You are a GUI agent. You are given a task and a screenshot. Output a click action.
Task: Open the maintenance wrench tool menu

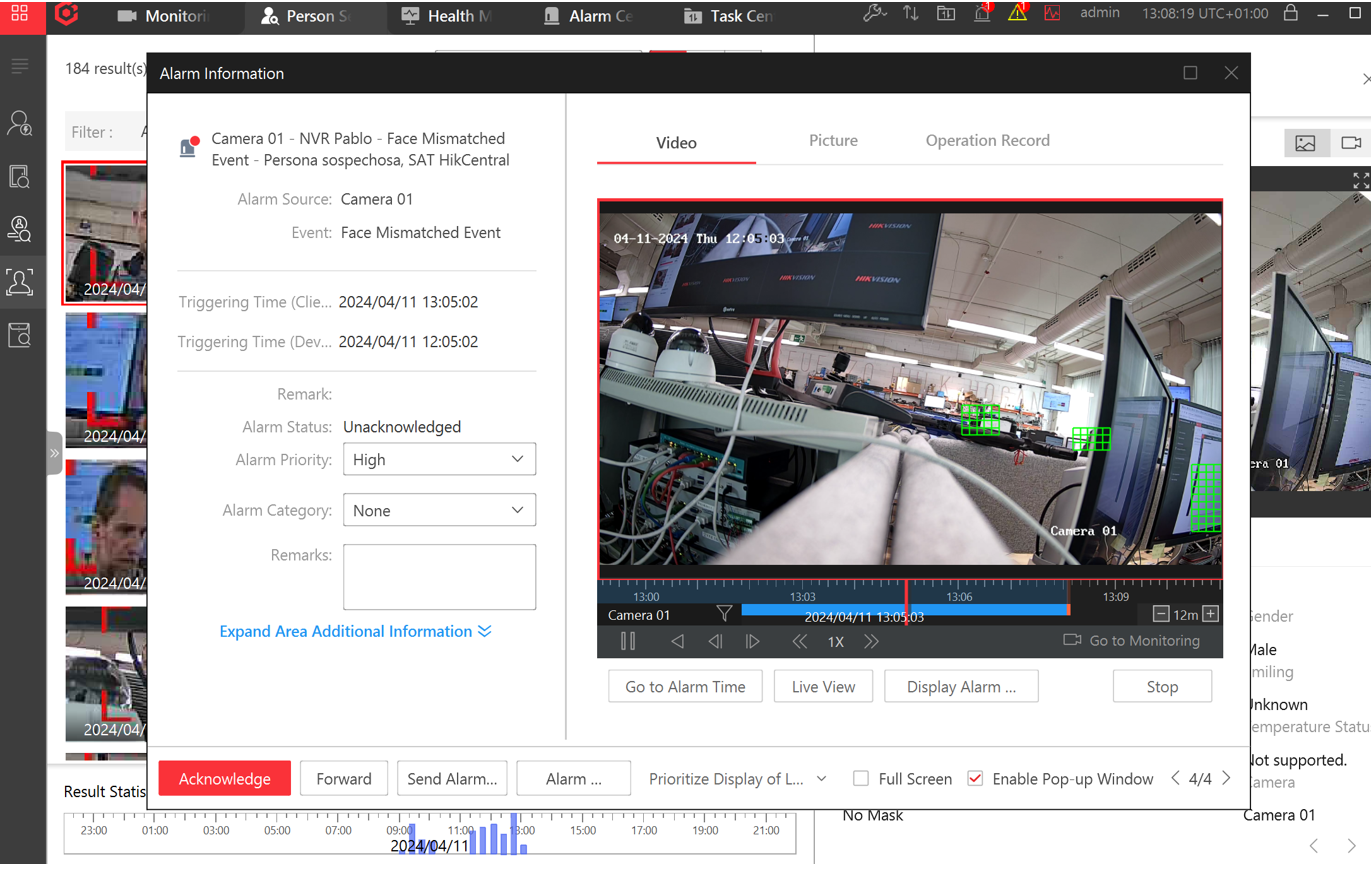point(874,13)
